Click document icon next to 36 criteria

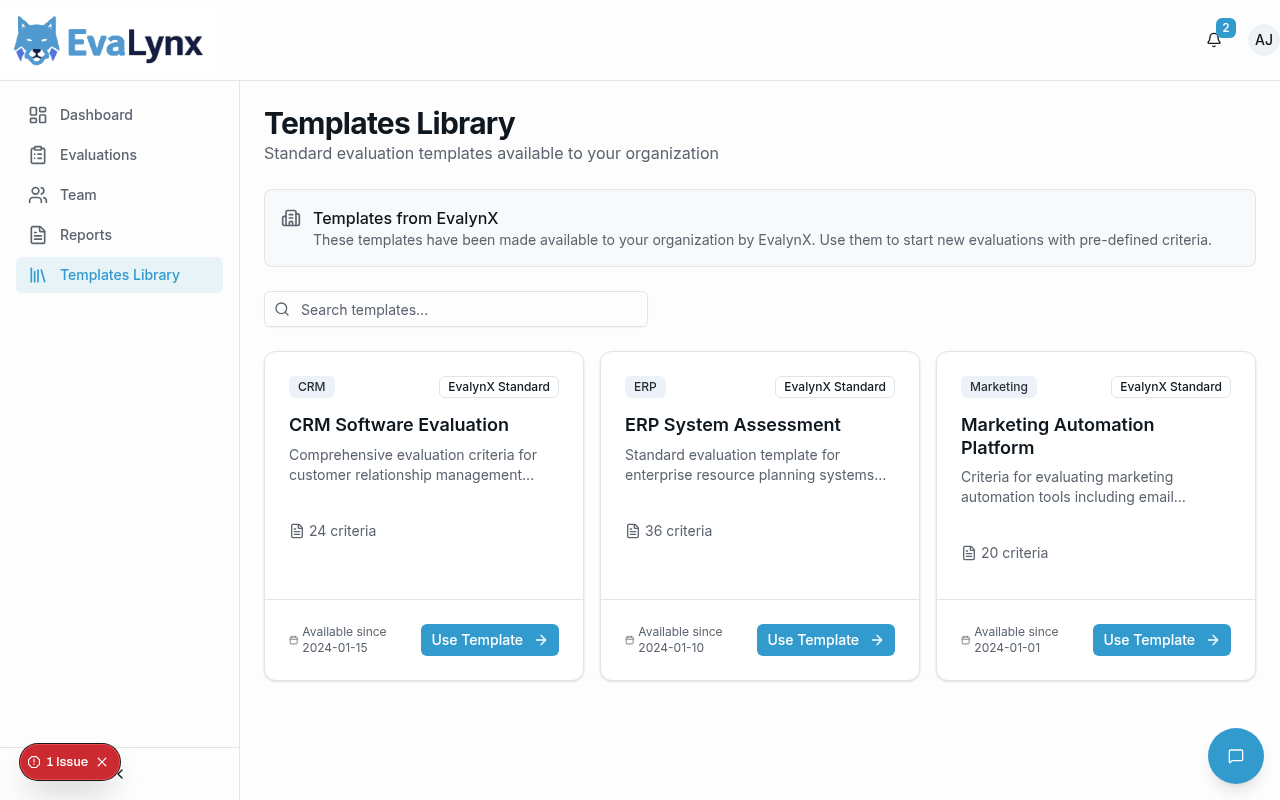[632, 531]
